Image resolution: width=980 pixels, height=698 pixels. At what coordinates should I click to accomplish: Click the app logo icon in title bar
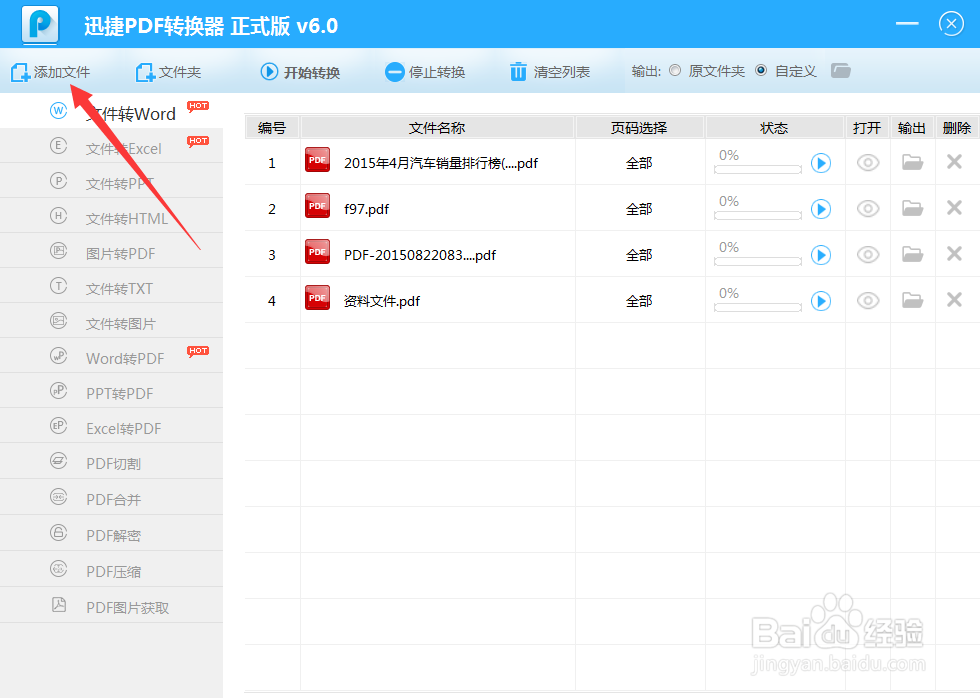click(x=40, y=24)
